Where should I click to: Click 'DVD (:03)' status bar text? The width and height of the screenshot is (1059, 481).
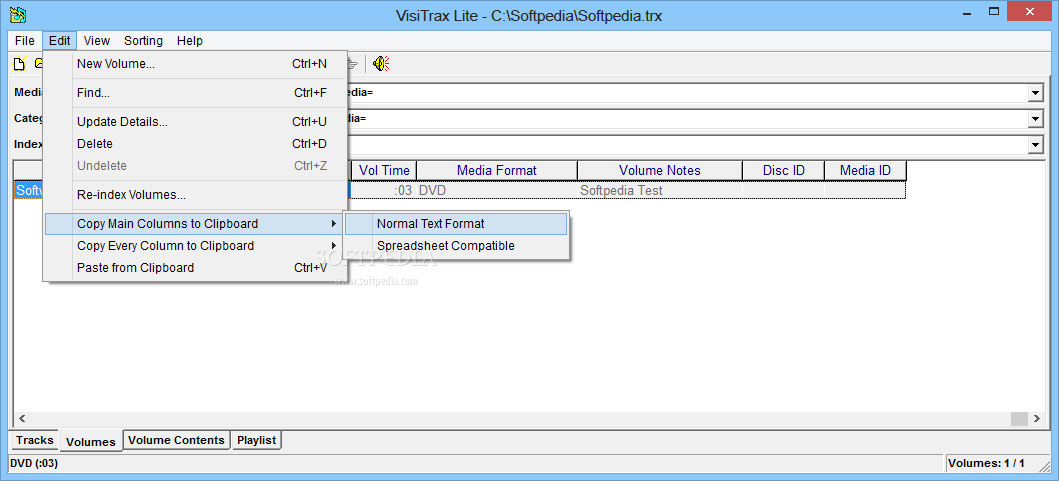(34, 463)
